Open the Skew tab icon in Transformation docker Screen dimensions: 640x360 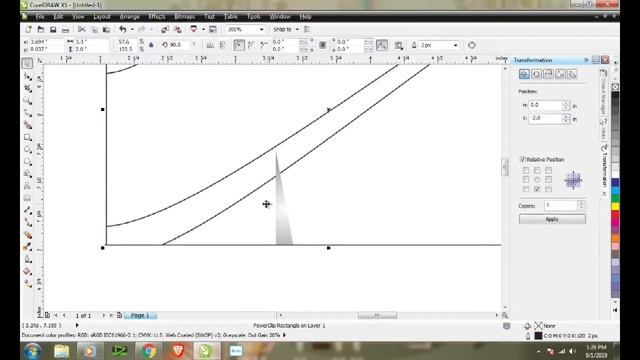572,74
